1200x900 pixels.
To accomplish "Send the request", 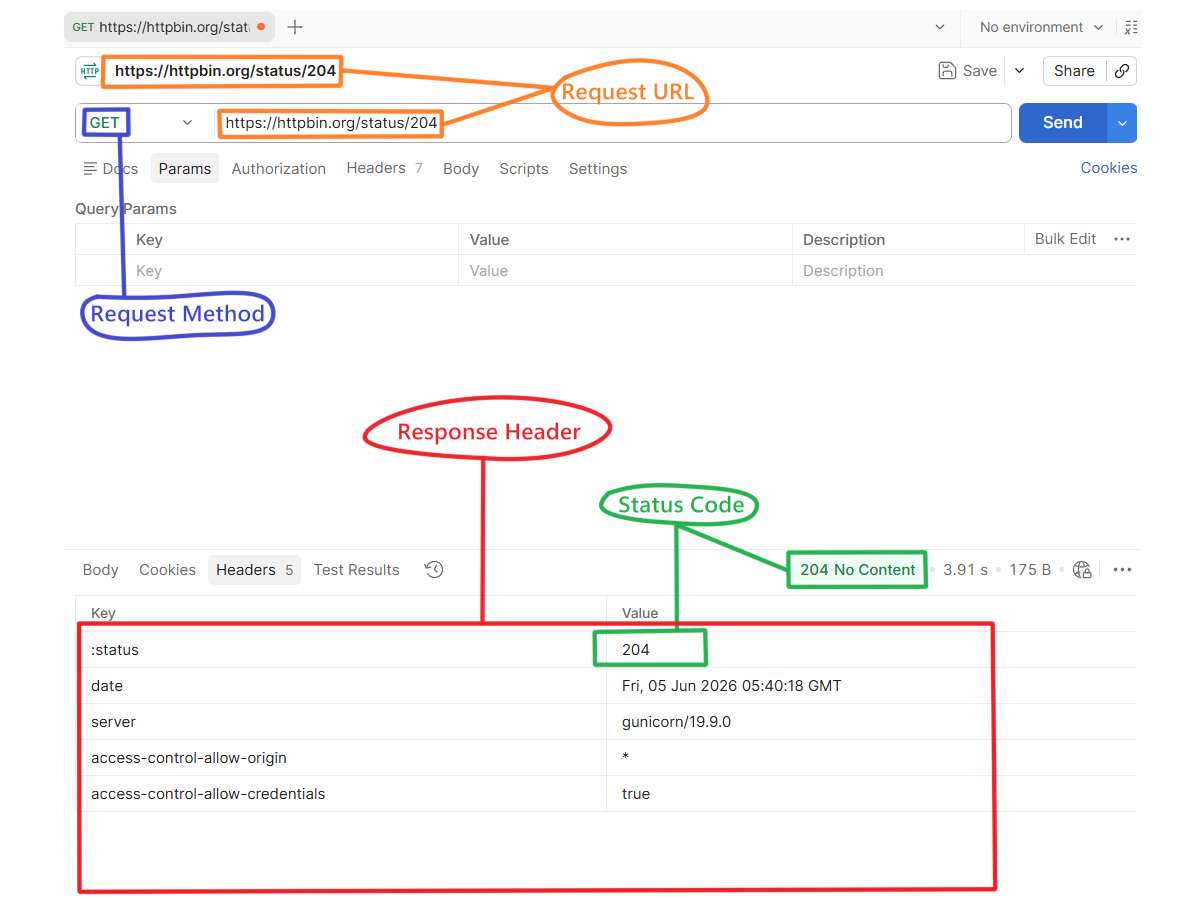I will [x=1063, y=123].
